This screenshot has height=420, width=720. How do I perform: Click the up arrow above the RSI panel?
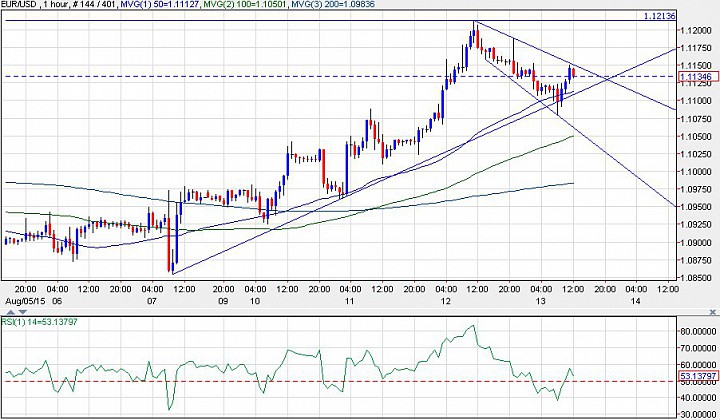click(x=11, y=312)
